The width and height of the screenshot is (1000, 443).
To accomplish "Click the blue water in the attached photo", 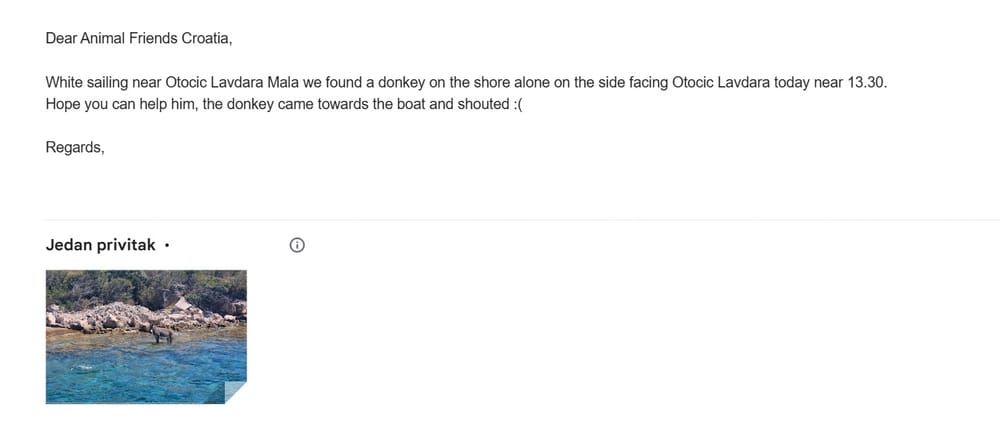I will point(120,375).
